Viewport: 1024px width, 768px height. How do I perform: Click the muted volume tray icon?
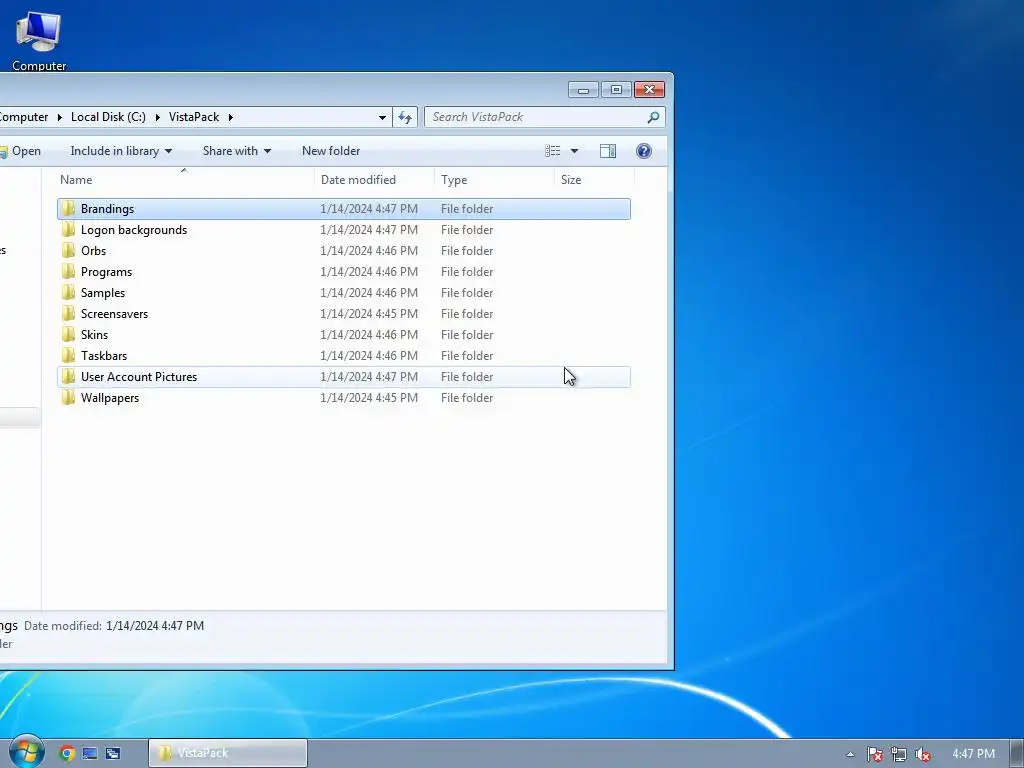tap(922, 754)
